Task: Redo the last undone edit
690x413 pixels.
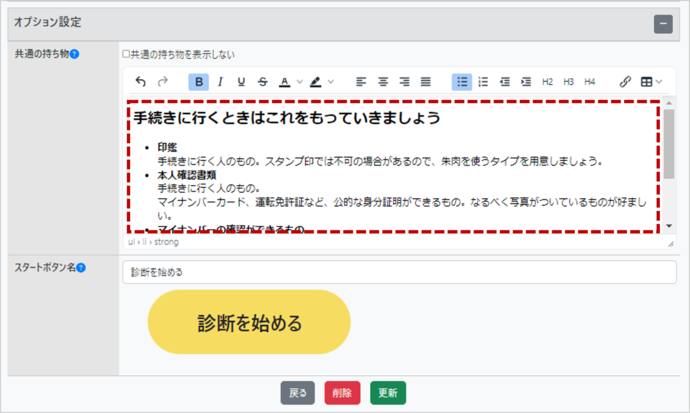Action: pos(163,82)
